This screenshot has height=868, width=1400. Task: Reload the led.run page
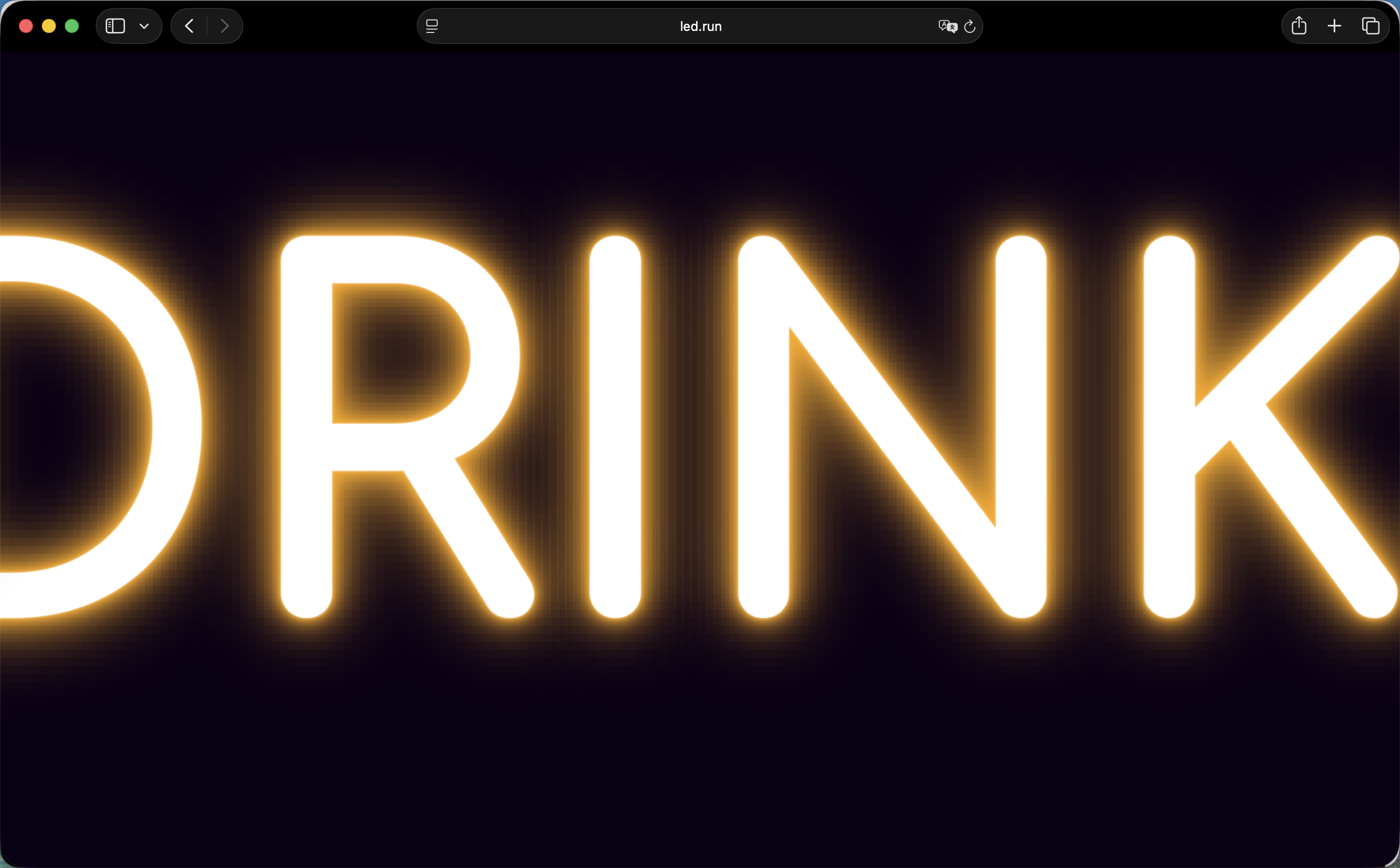tap(970, 26)
